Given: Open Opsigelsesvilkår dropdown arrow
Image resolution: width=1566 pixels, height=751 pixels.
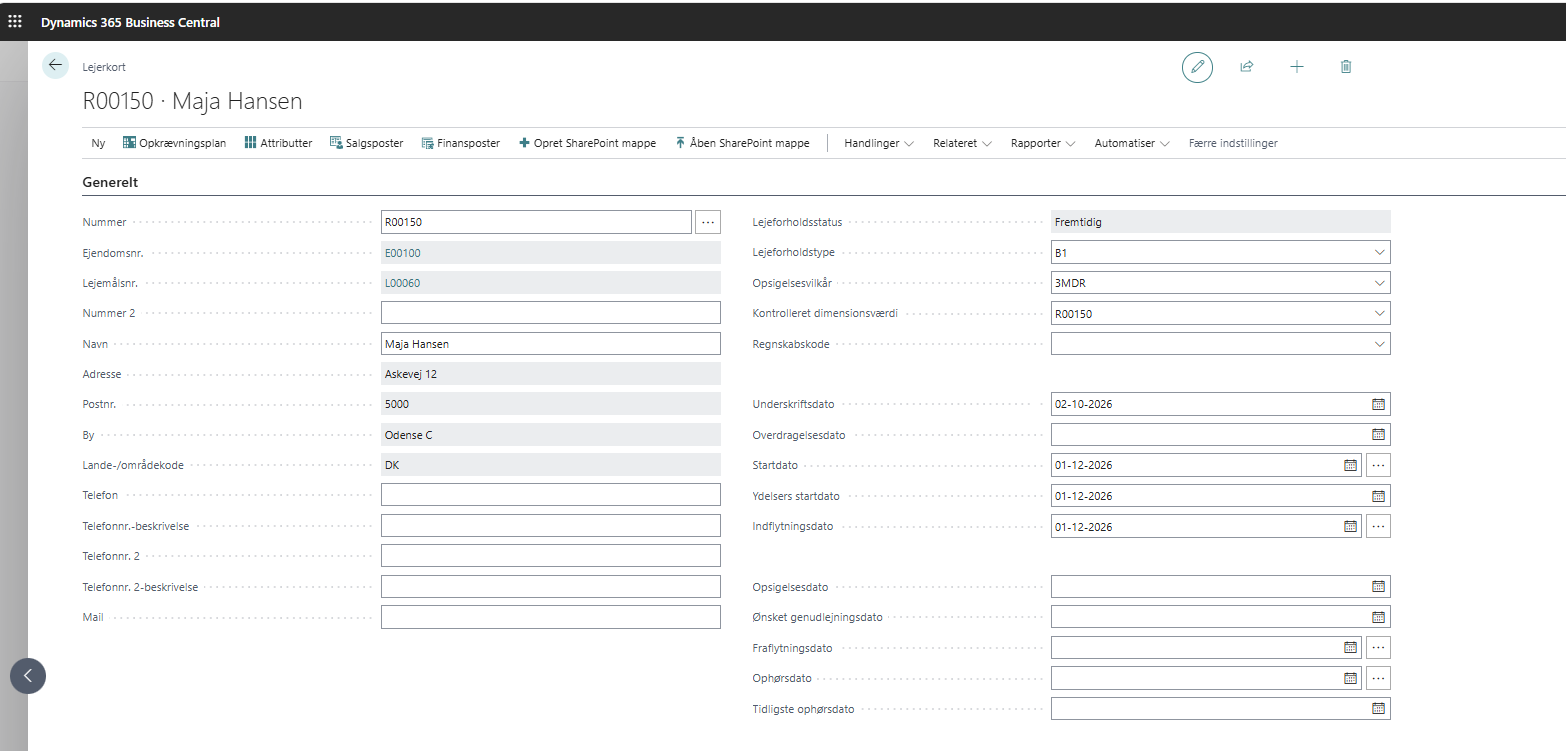Looking at the screenshot, I should point(1380,283).
